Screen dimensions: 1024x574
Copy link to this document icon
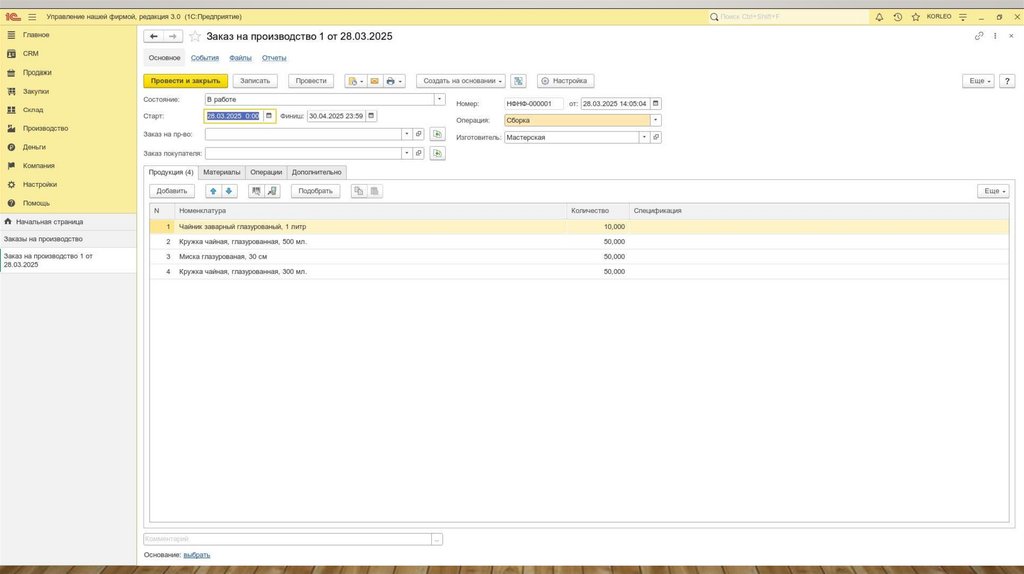pyautogui.click(x=979, y=36)
